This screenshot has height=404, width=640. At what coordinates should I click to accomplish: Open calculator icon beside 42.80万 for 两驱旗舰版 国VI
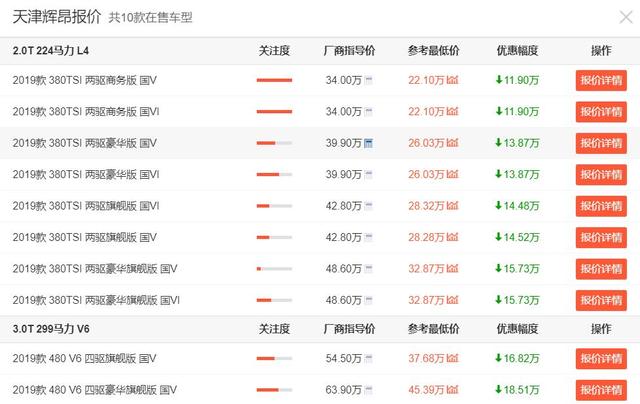click(x=368, y=206)
